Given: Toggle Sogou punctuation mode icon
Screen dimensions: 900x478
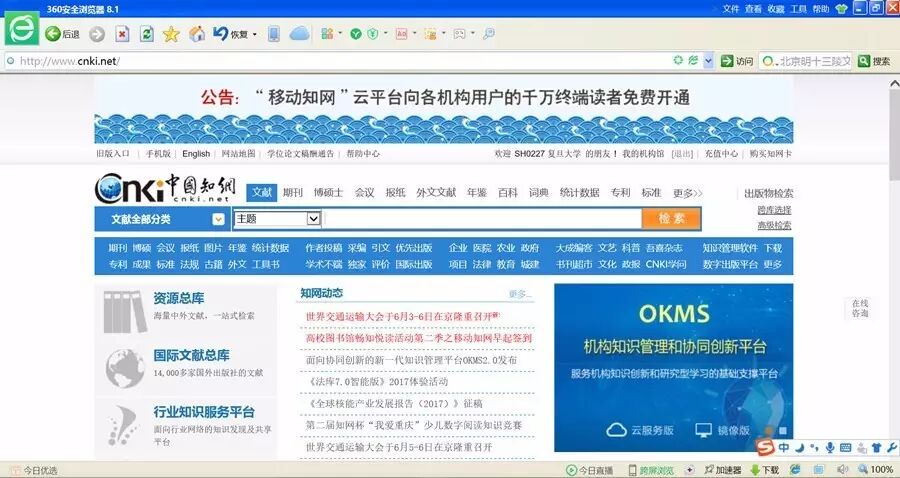Looking at the screenshot, I should click(x=814, y=448).
